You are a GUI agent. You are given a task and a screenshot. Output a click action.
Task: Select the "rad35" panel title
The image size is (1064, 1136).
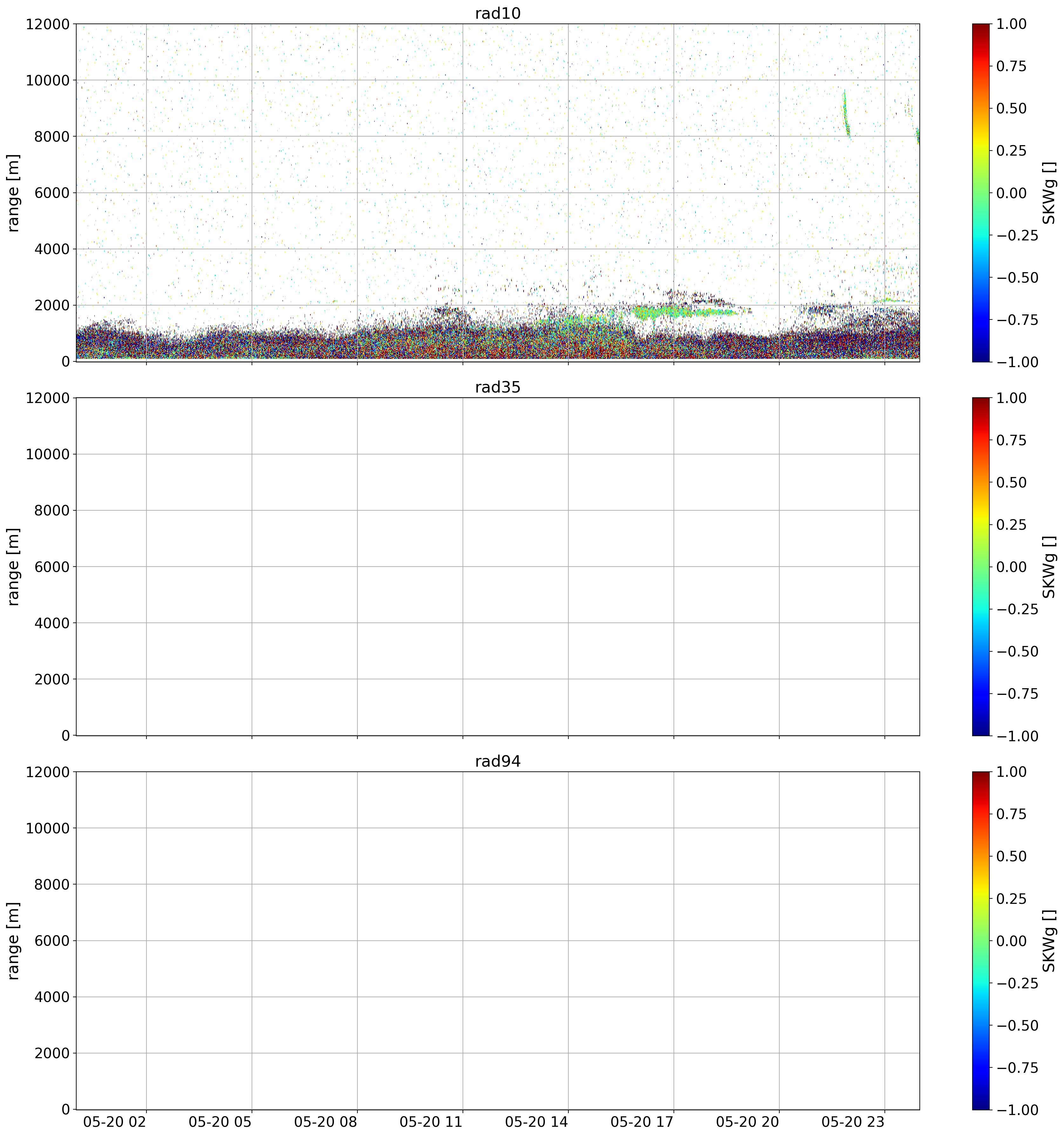(498, 387)
